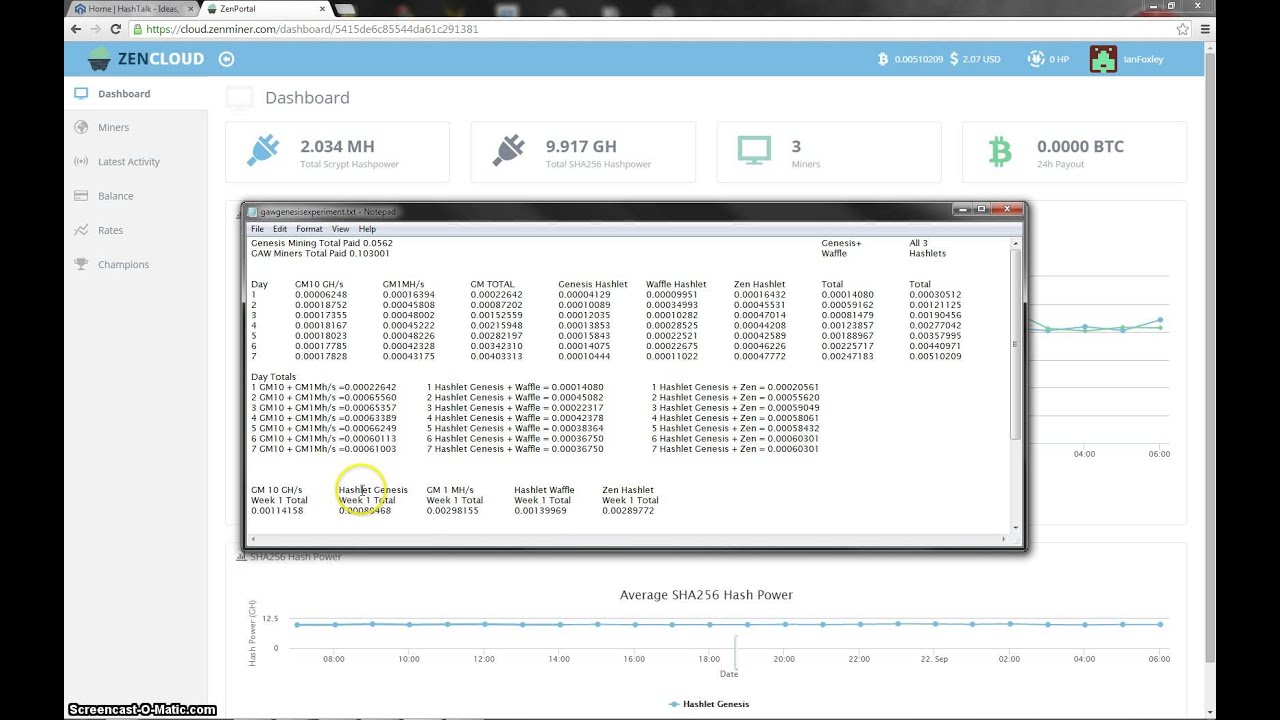Click Notepad horizontal scrollbar left arrow
This screenshot has width=1280, height=720.
click(253, 539)
